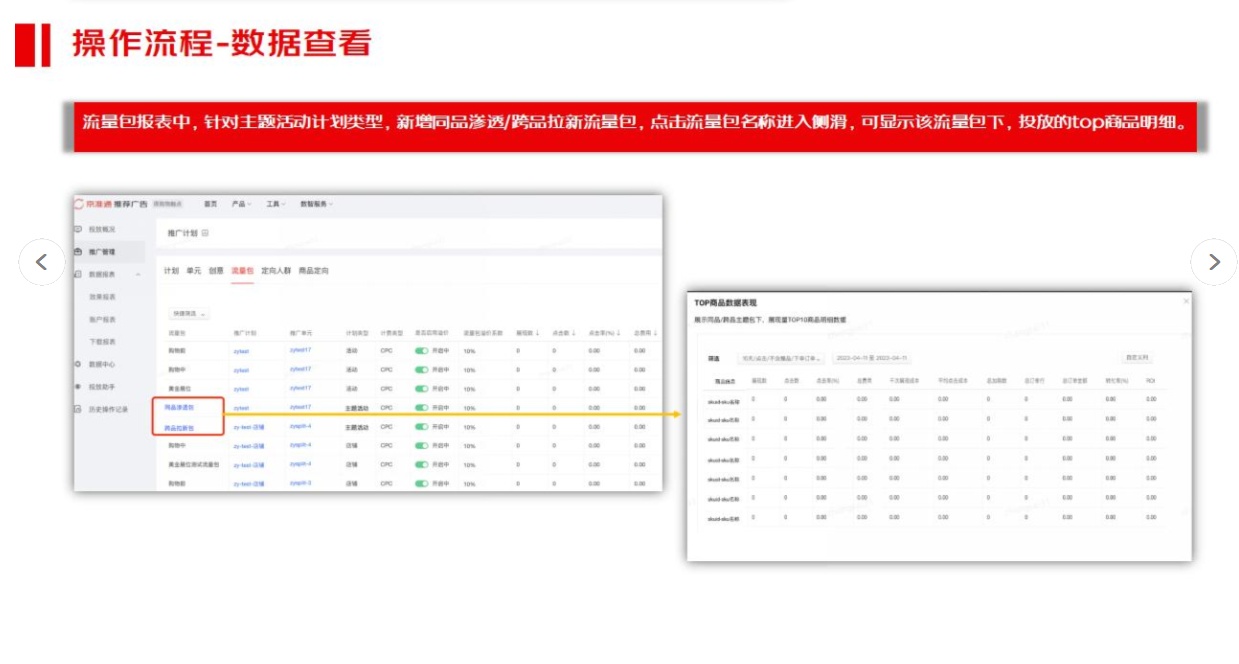Open the 商品渗透包 traffic package link
This screenshot has width=1239, height=664.
[179, 408]
